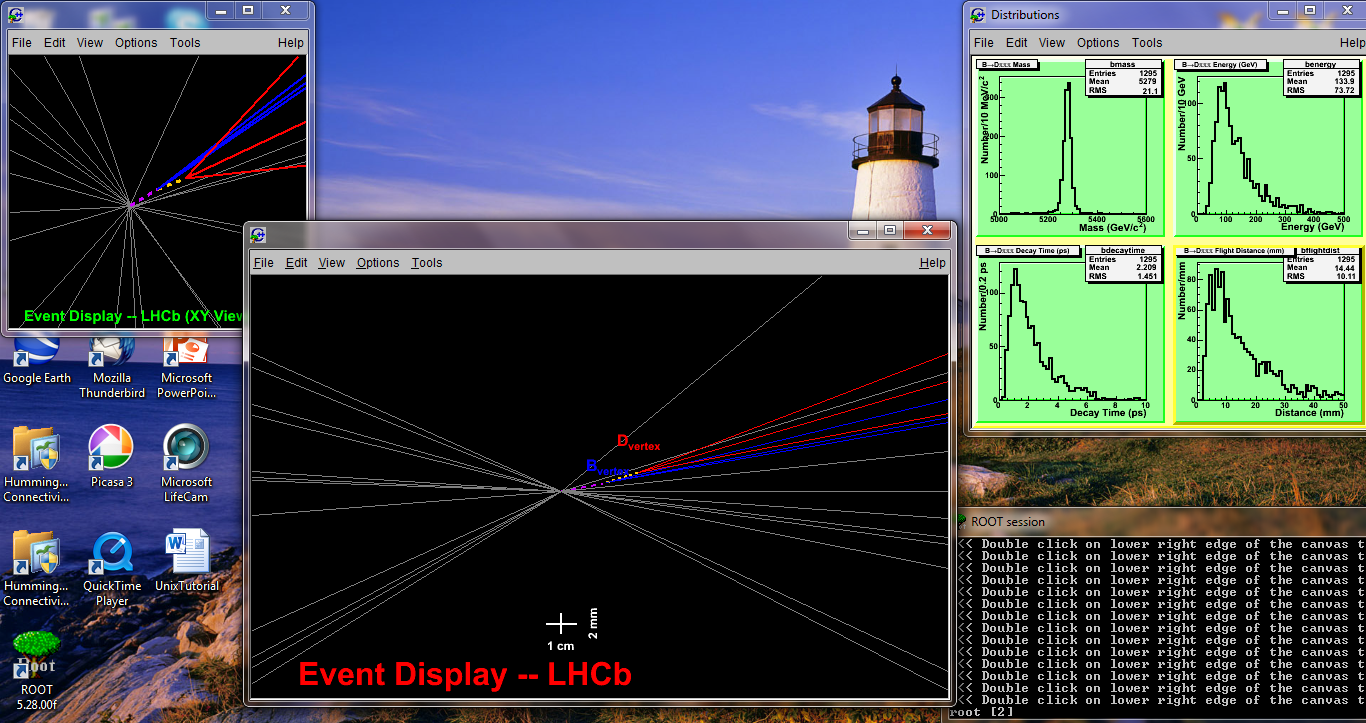Viewport: 1366px width, 723px height.
Task: Open Help menu in the Distributions window
Action: (1352, 43)
